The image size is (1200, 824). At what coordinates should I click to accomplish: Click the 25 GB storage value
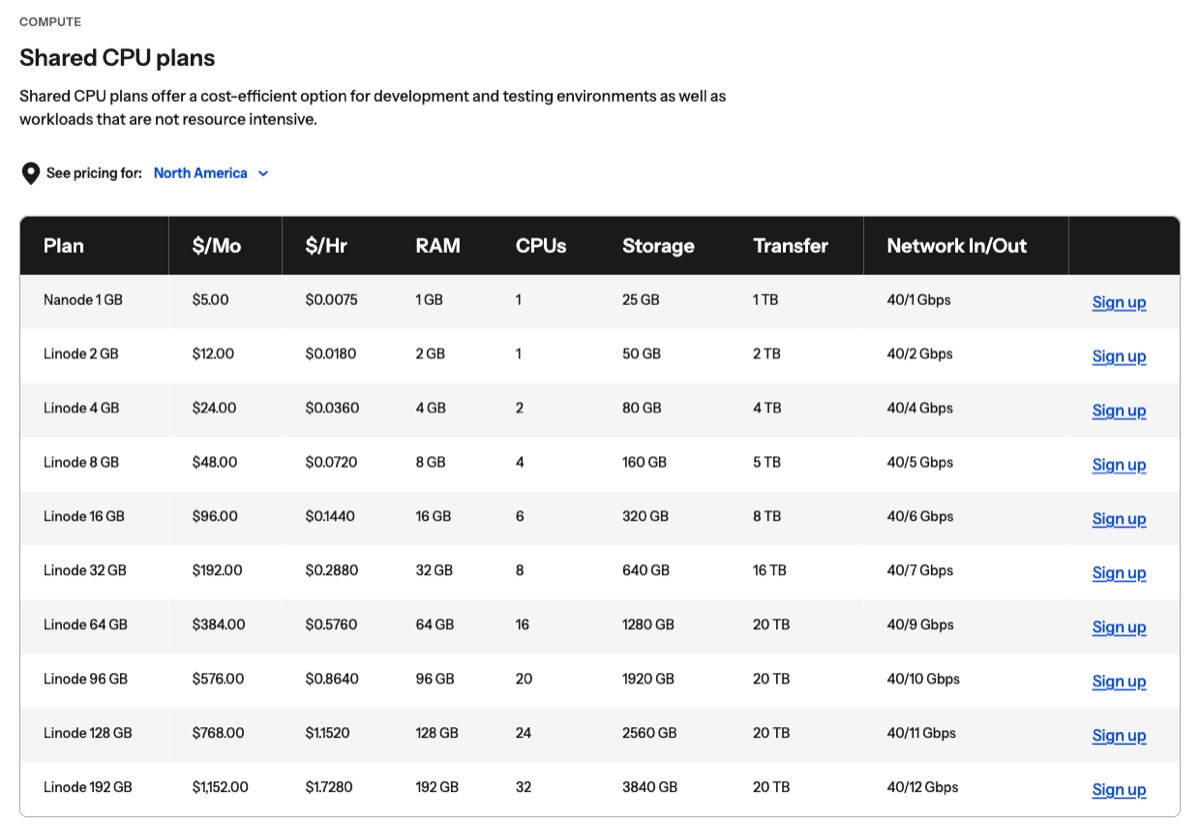click(641, 299)
